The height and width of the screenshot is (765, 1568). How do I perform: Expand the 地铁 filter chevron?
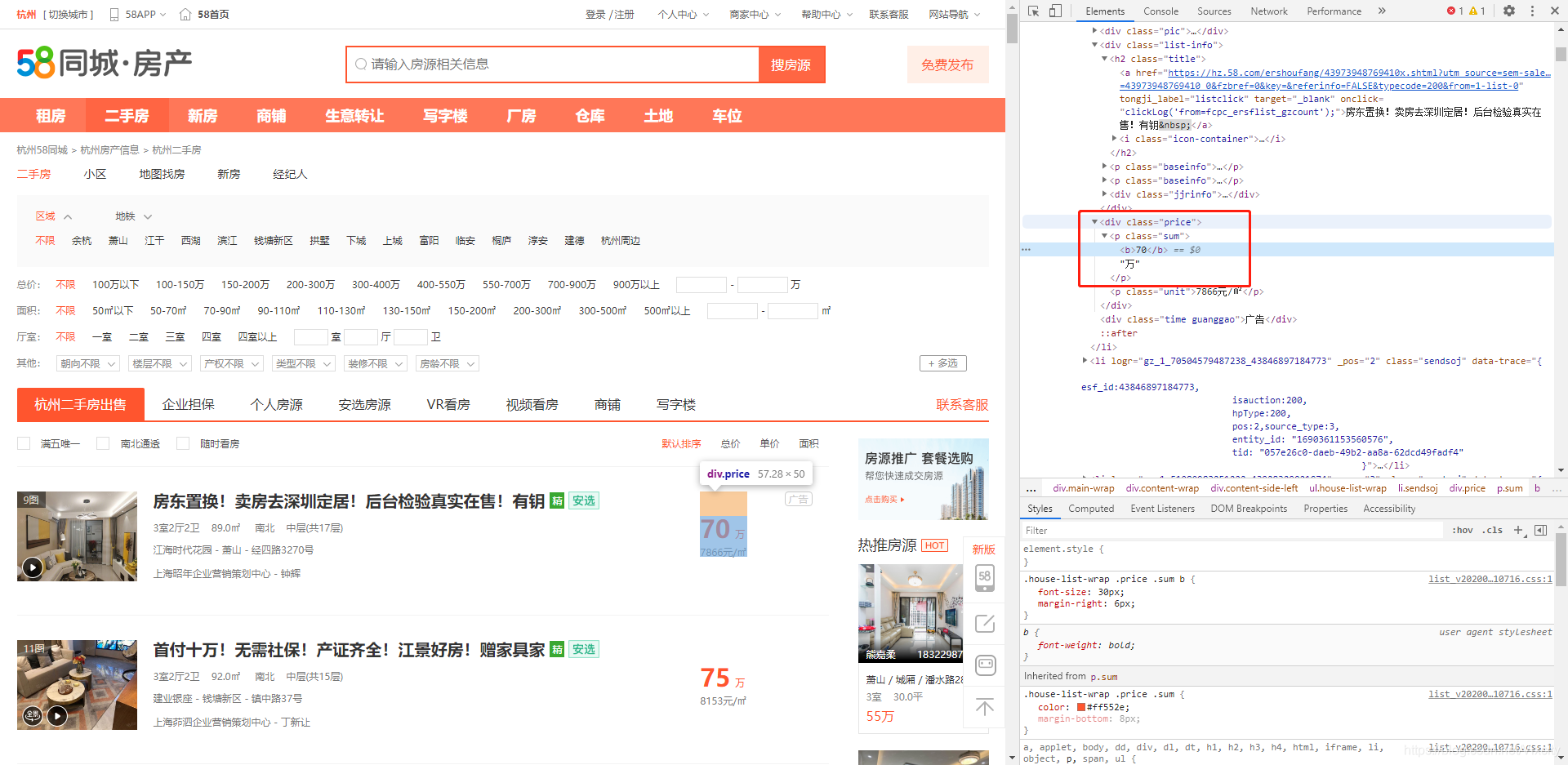[x=148, y=216]
